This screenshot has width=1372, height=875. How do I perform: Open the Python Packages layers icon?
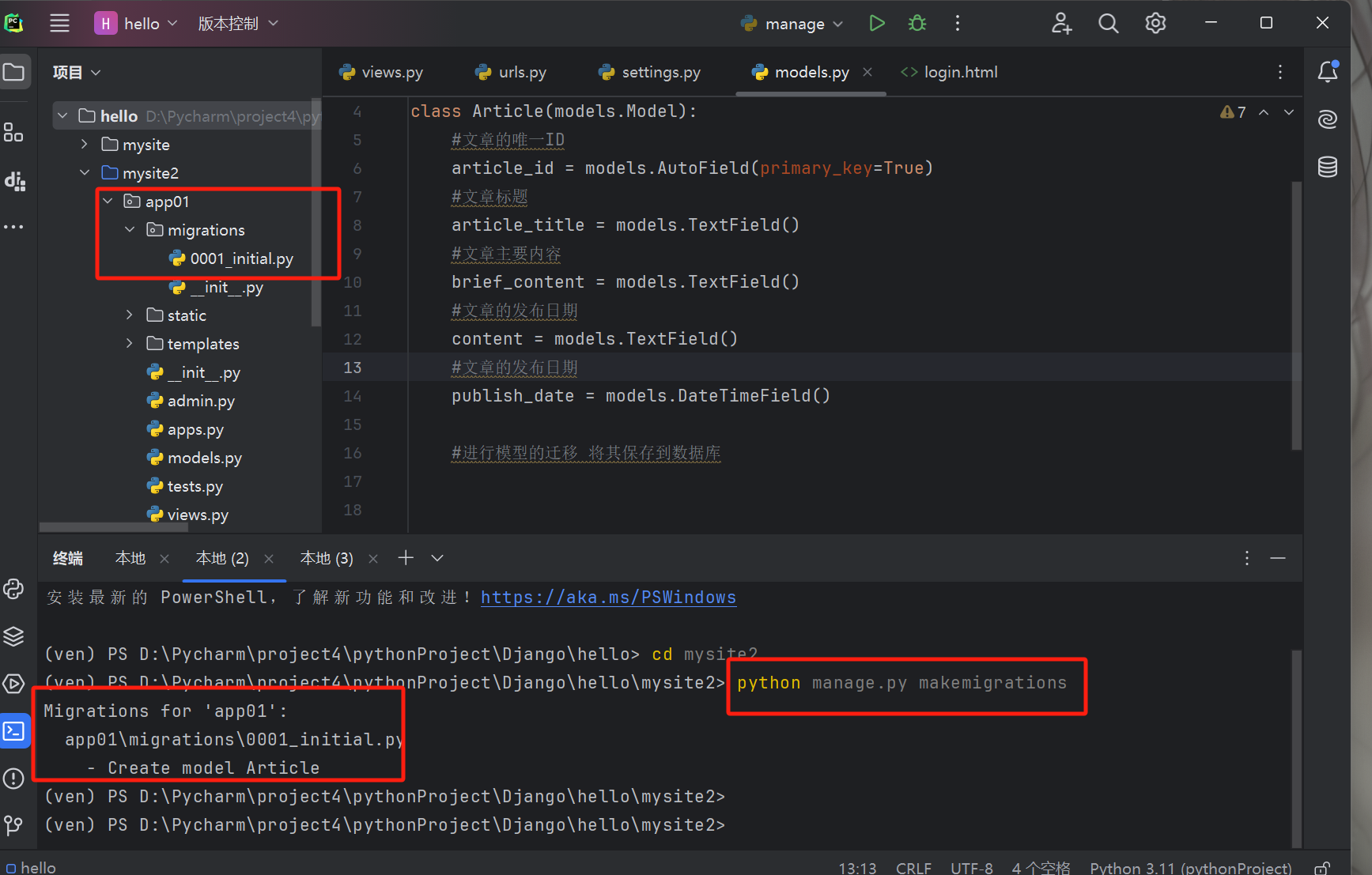(x=14, y=636)
